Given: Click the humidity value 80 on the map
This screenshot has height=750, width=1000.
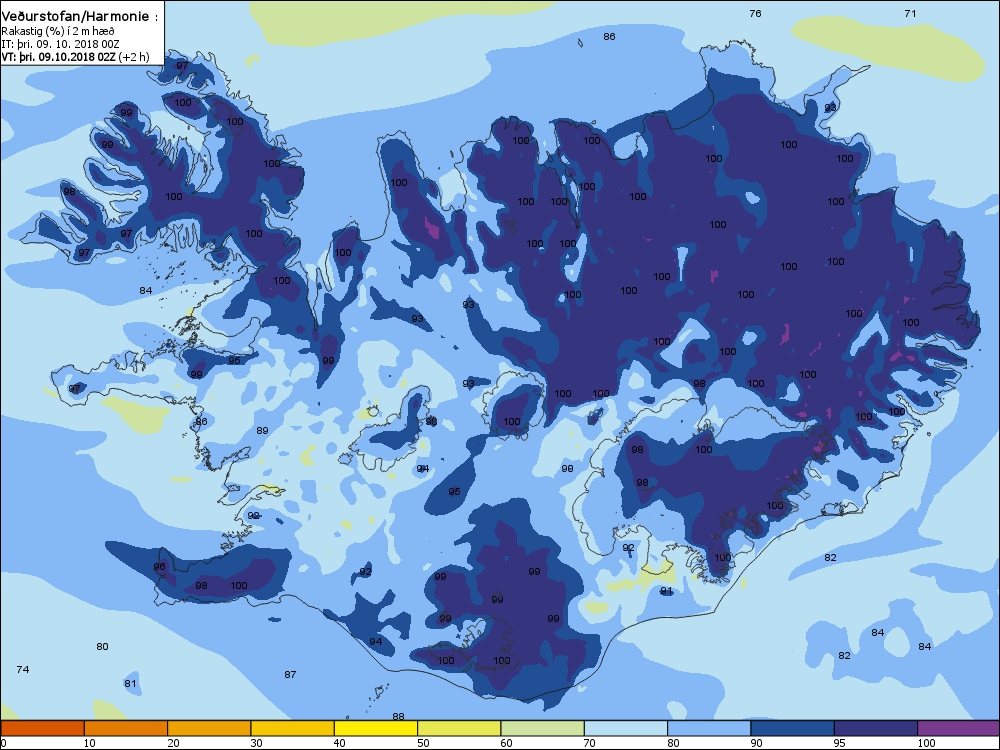Looking at the screenshot, I should pyautogui.click(x=102, y=646).
